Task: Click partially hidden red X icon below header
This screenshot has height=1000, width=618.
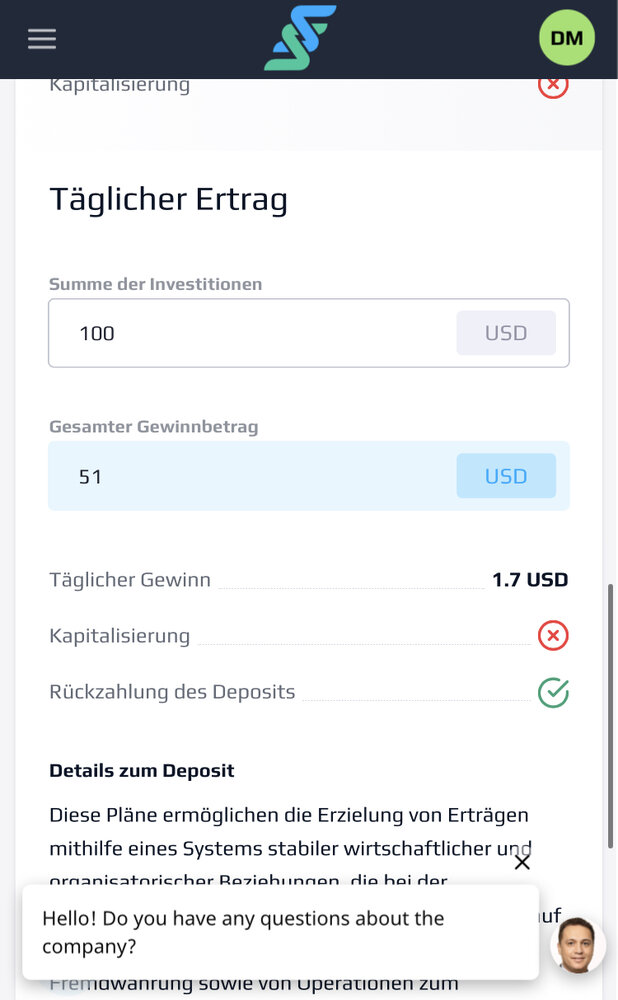Action: point(553,86)
